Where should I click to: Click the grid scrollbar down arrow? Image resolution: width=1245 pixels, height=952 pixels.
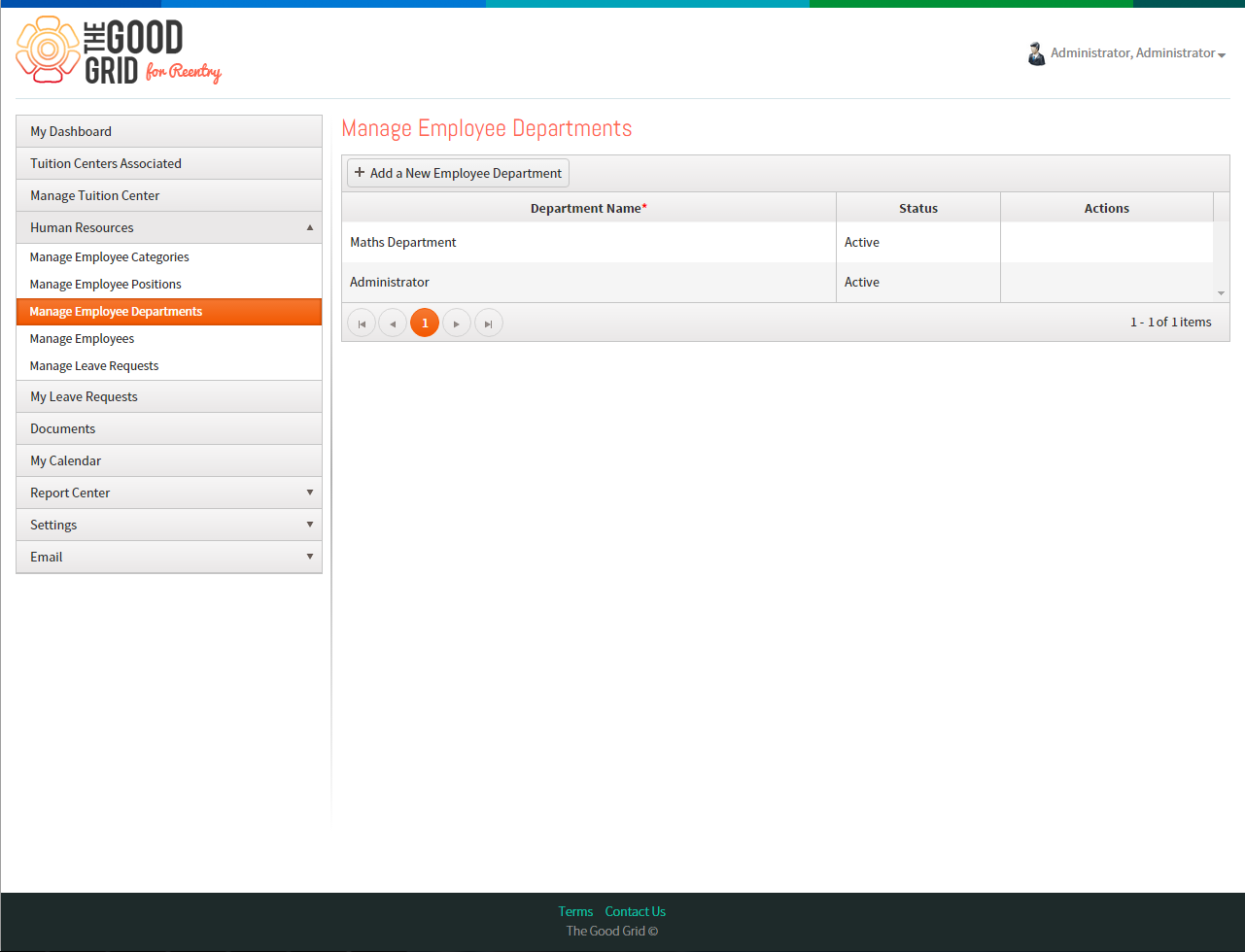pos(1222,293)
